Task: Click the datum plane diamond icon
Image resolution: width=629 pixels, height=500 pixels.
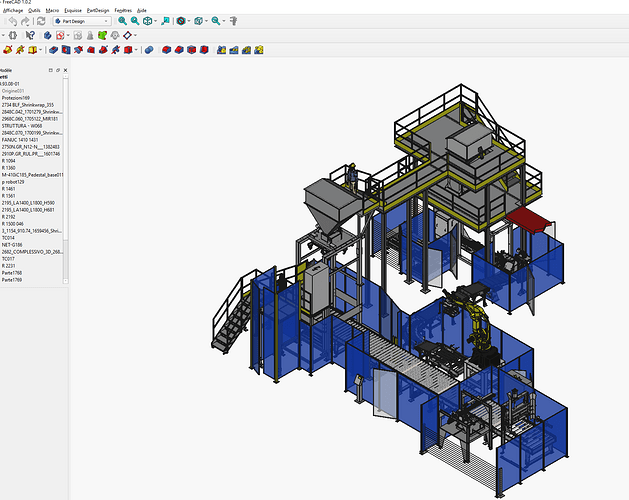Action: [x=128, y=36]
